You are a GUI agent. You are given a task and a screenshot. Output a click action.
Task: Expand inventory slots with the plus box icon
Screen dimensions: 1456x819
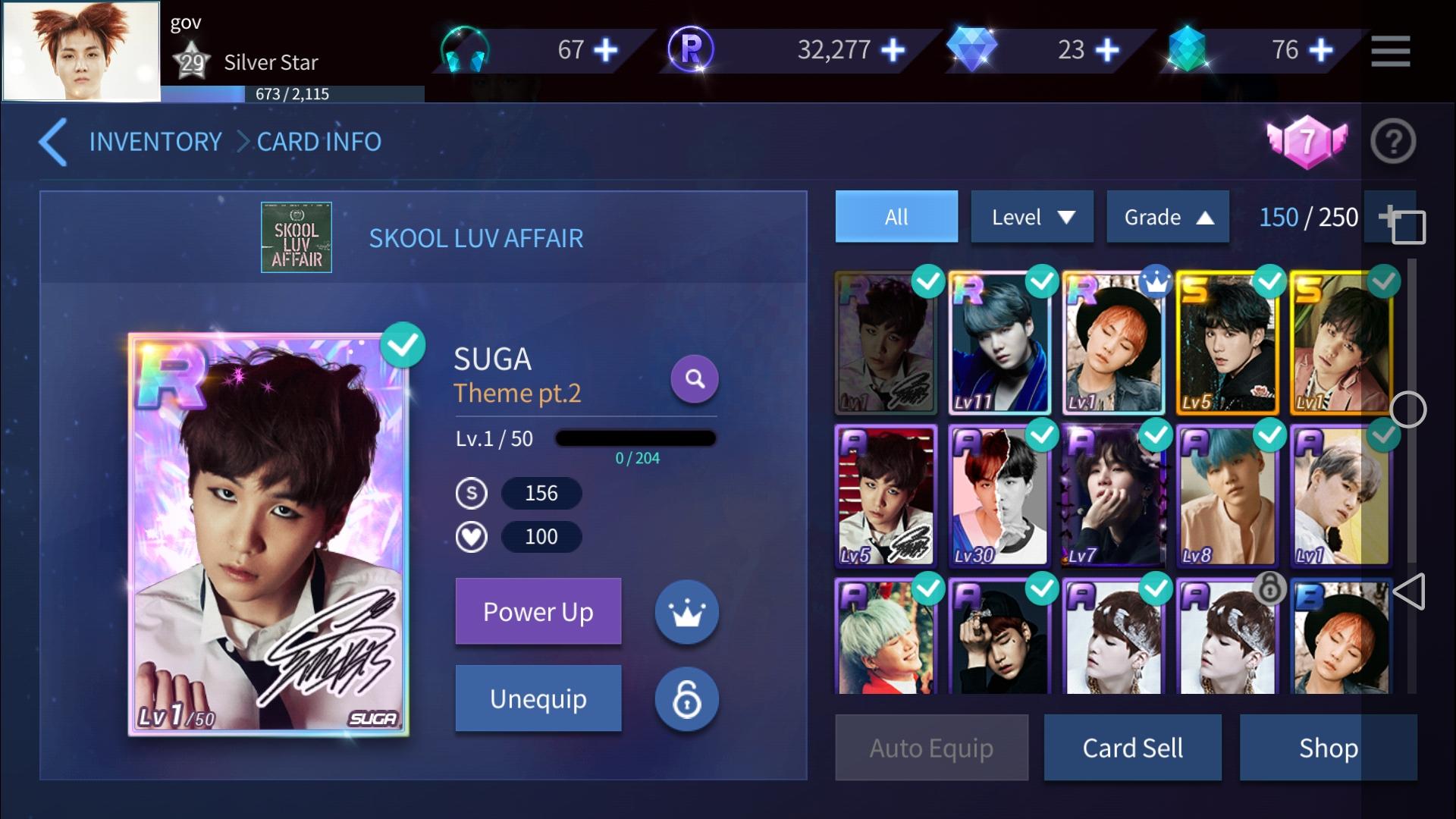point(1401,221)
